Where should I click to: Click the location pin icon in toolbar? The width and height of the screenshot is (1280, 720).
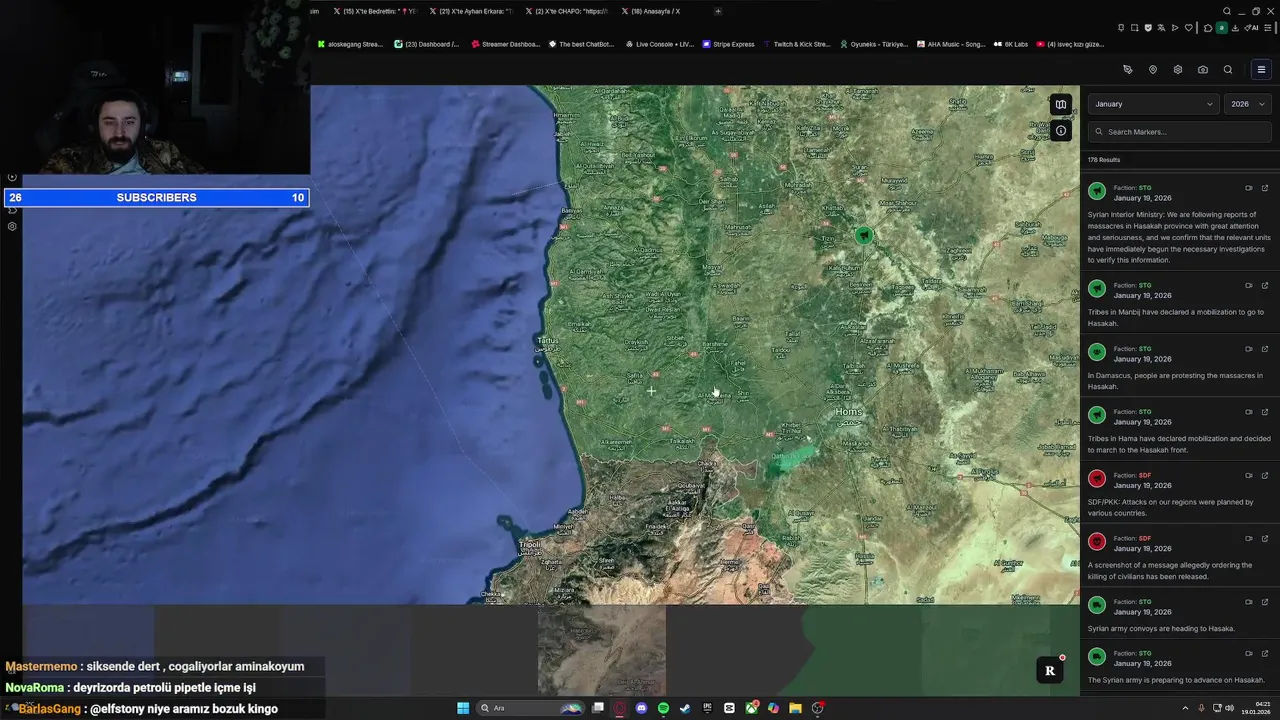pos(1153,70)
